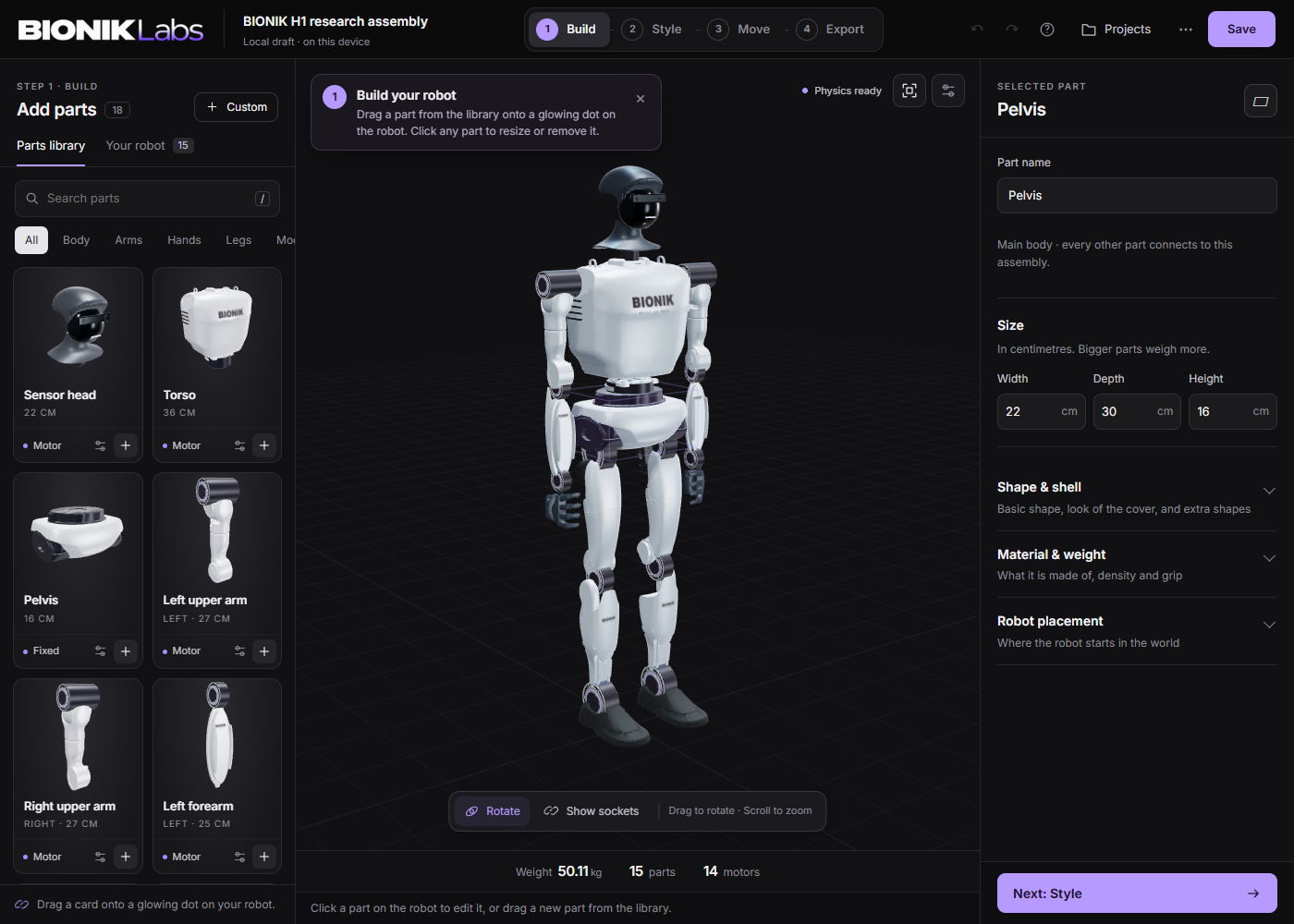Open Pelvis card settings sliders icon

(100, 651)
